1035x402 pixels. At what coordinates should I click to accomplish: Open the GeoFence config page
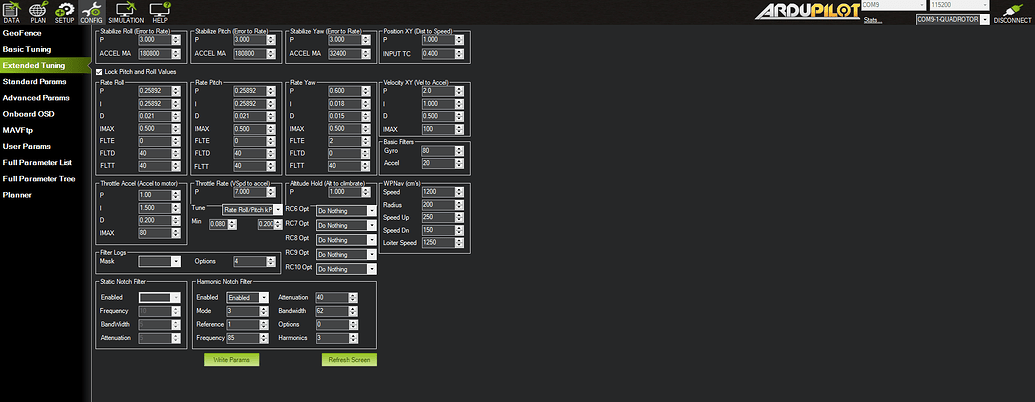point(22,33)
